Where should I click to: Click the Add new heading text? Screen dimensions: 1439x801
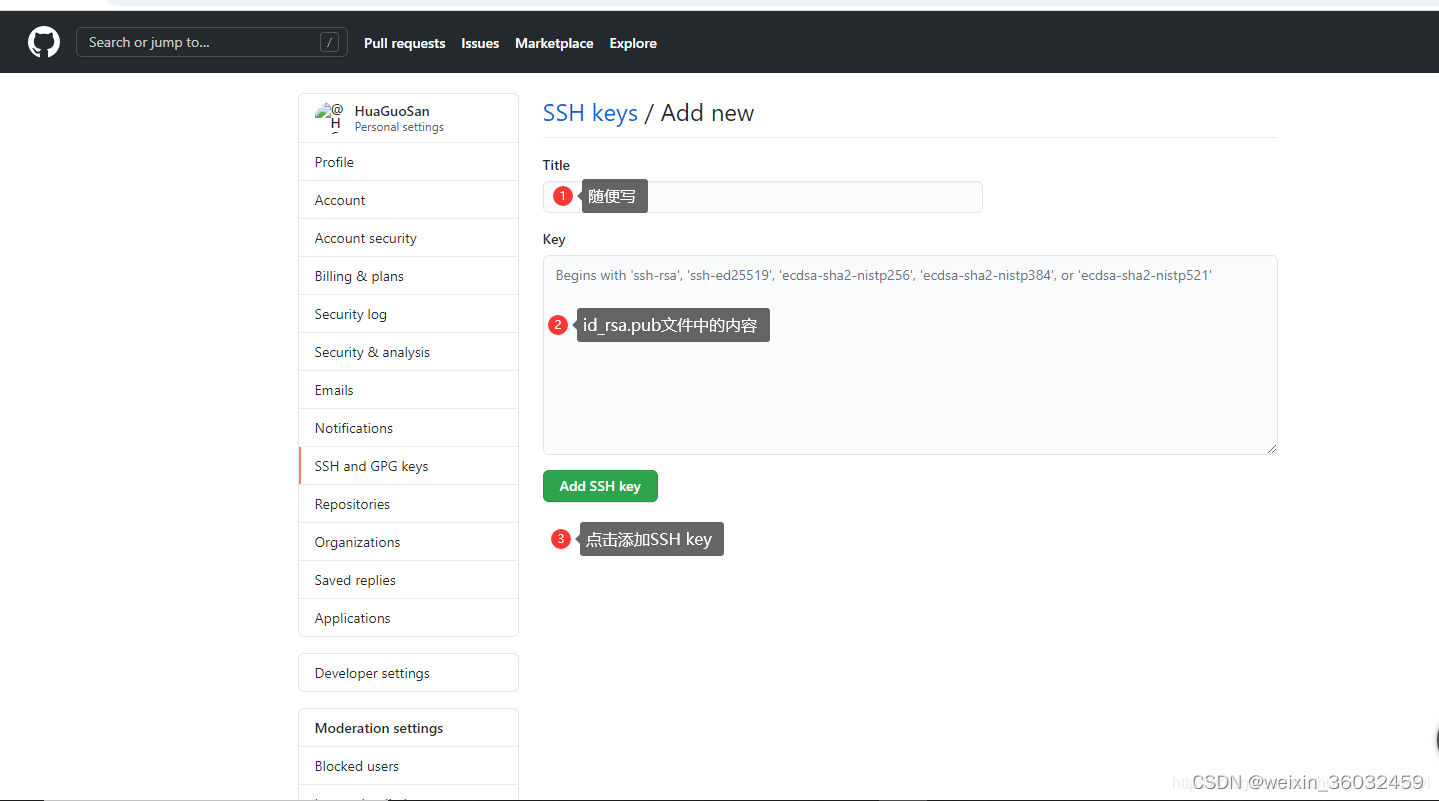[707, 113]
